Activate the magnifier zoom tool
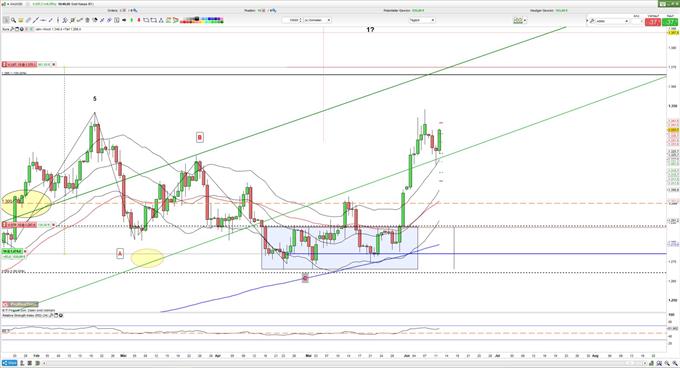Screen dimensions: 680x368 click(13, 20)
